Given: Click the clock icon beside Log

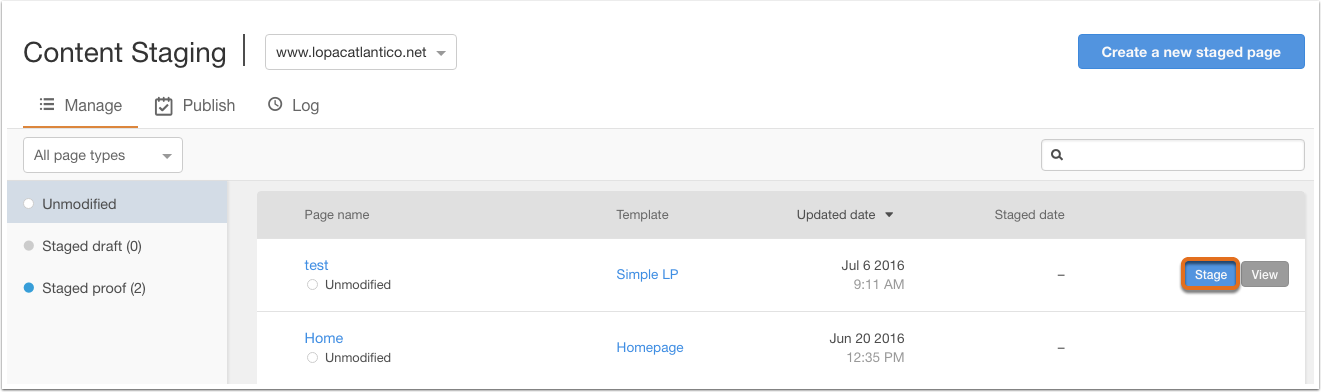Looking at the screenshot, I should (275, 104).
